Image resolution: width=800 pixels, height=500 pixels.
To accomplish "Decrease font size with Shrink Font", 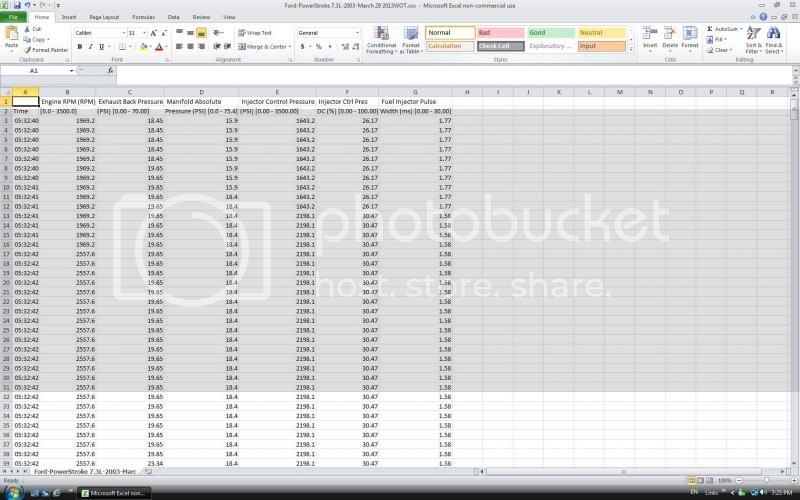I will tap(164, 33).
